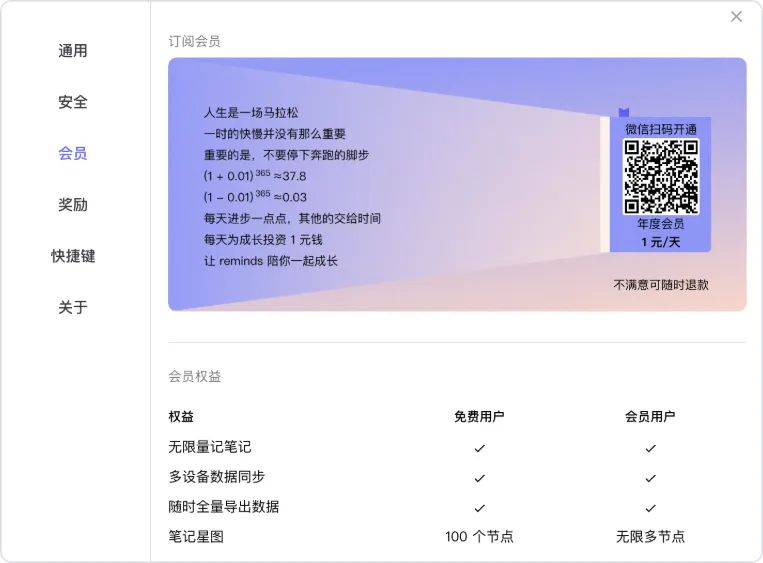
Task: Click the 让 reminds 陪你一起成长 line
Action: tap(271, 261)
